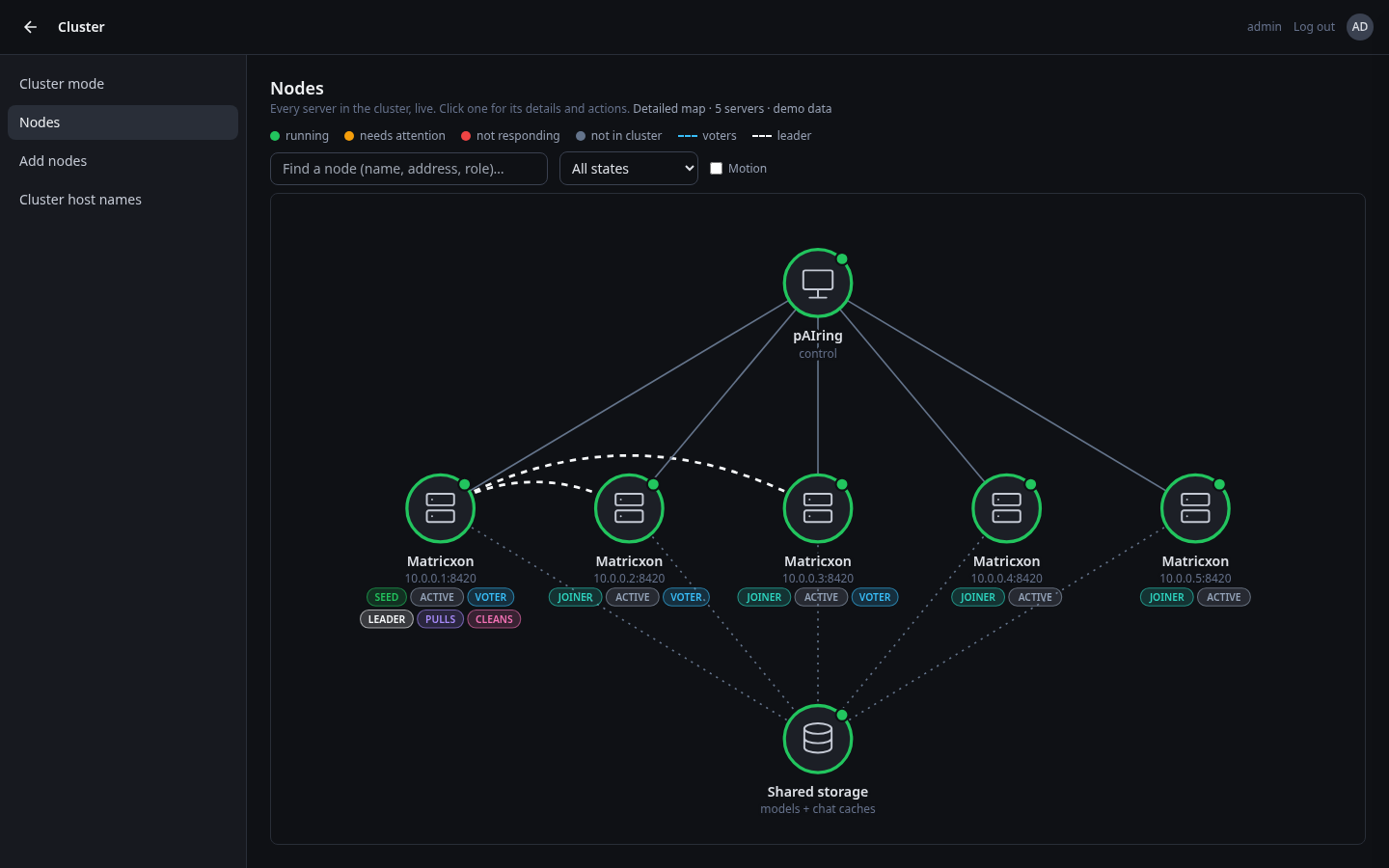Click the 10.0.0.2:8420 address label
Screen dimensions: 1389x868
(629, 579)
